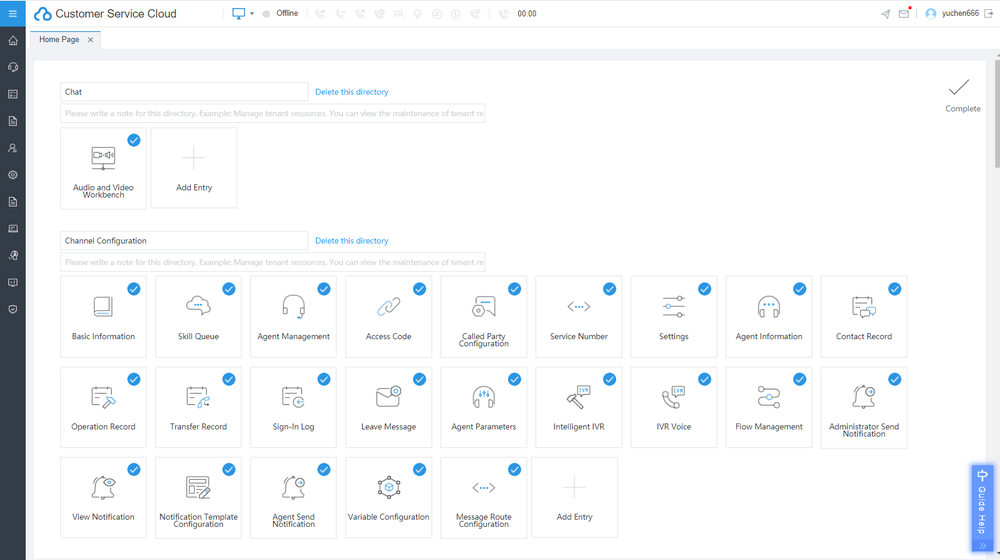This screenshot has width=1000, height=560.
Task: Click the Complete checkmark button
Action: coord(962,96)
